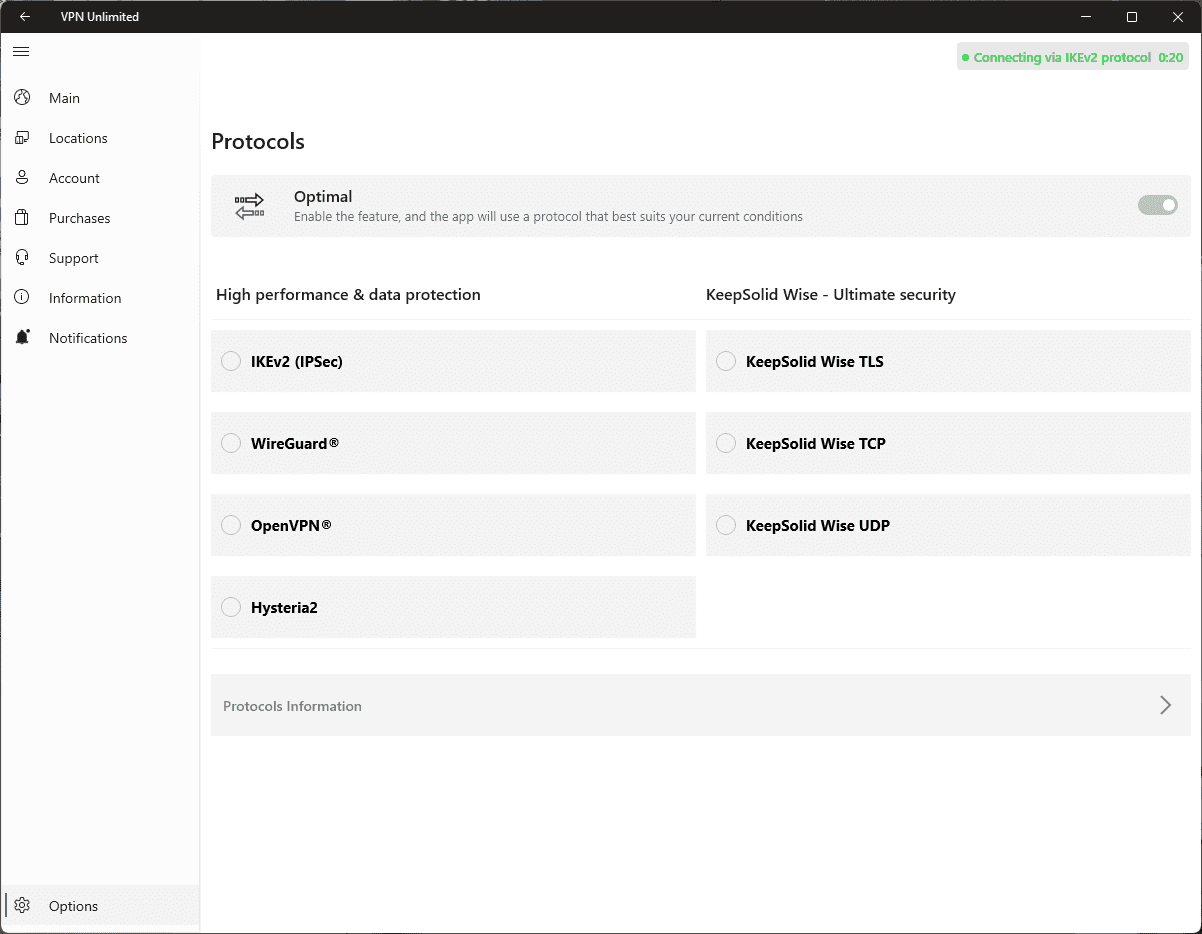Image resolution: width=1202 pixels, height=934 pixels.
Task: Select the WireGuard radio button
Action: pos(231,443)
